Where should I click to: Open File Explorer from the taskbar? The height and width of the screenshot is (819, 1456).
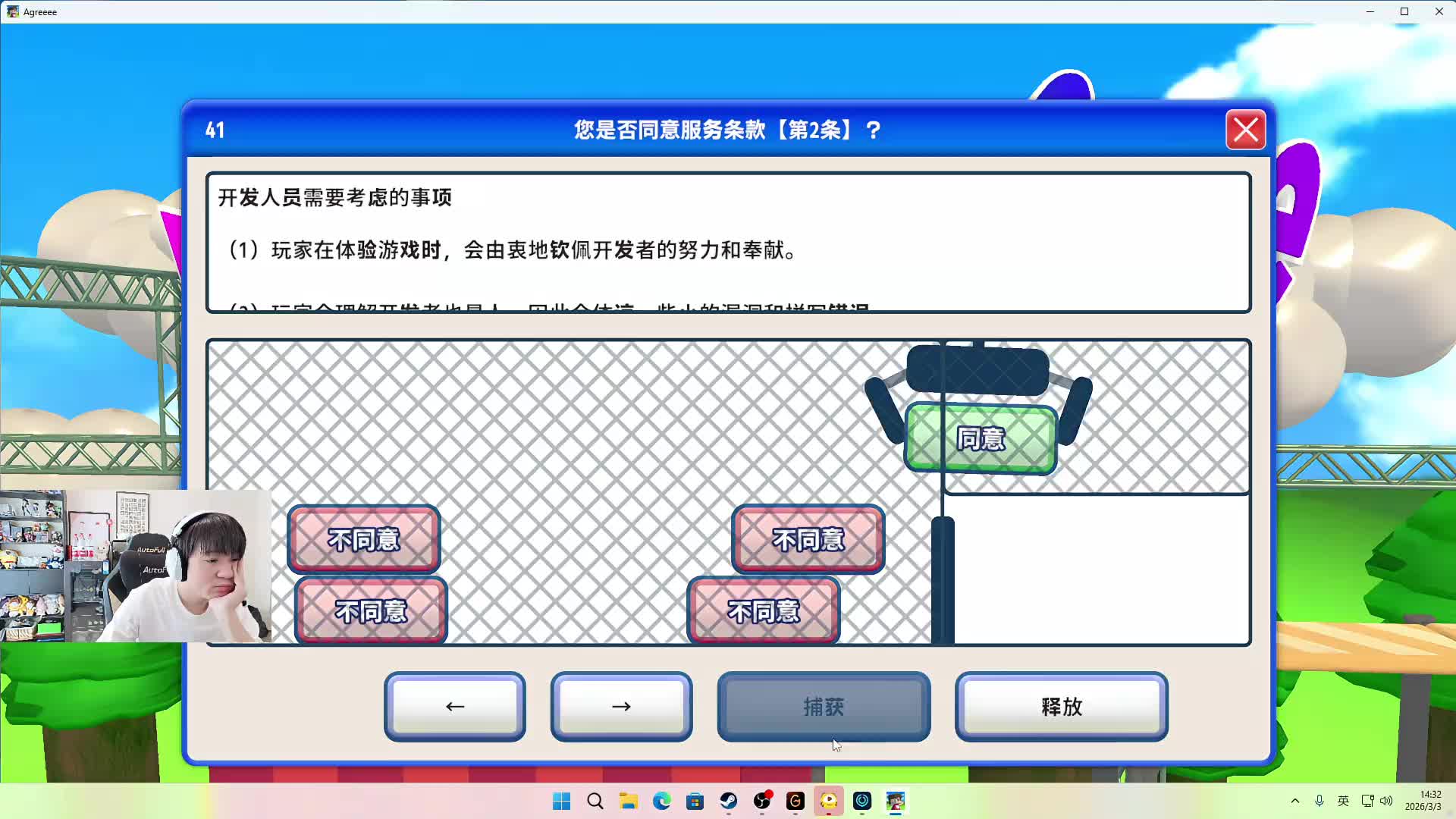pos(628,801)
